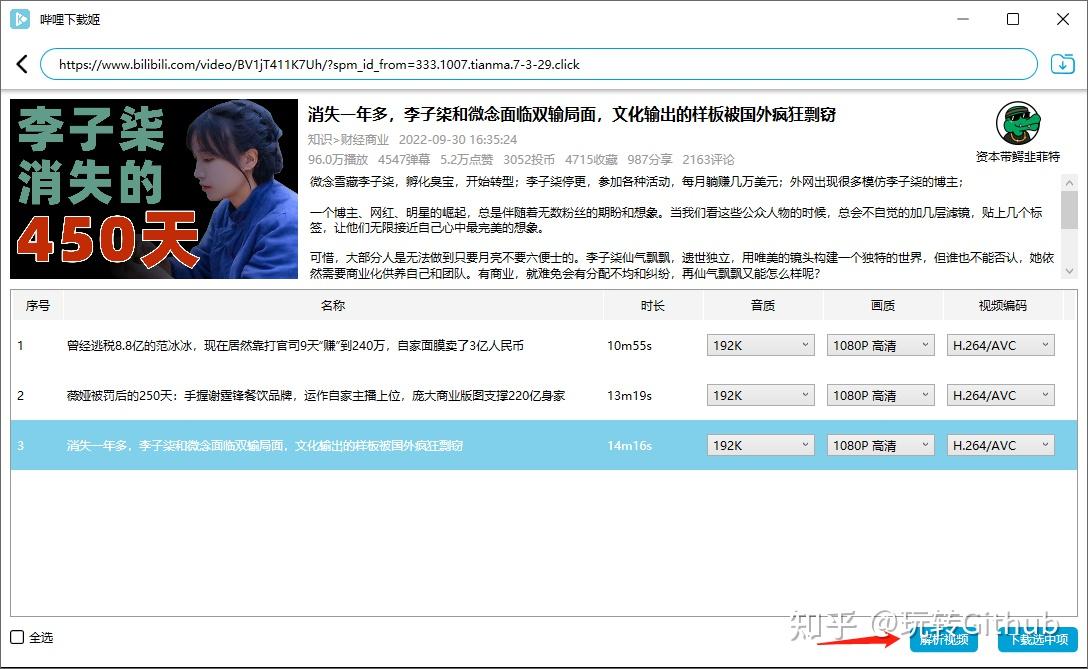This screenshot has height=669, width=1088.
Task: Click the 13m19s duration cell
Action: 629,396
